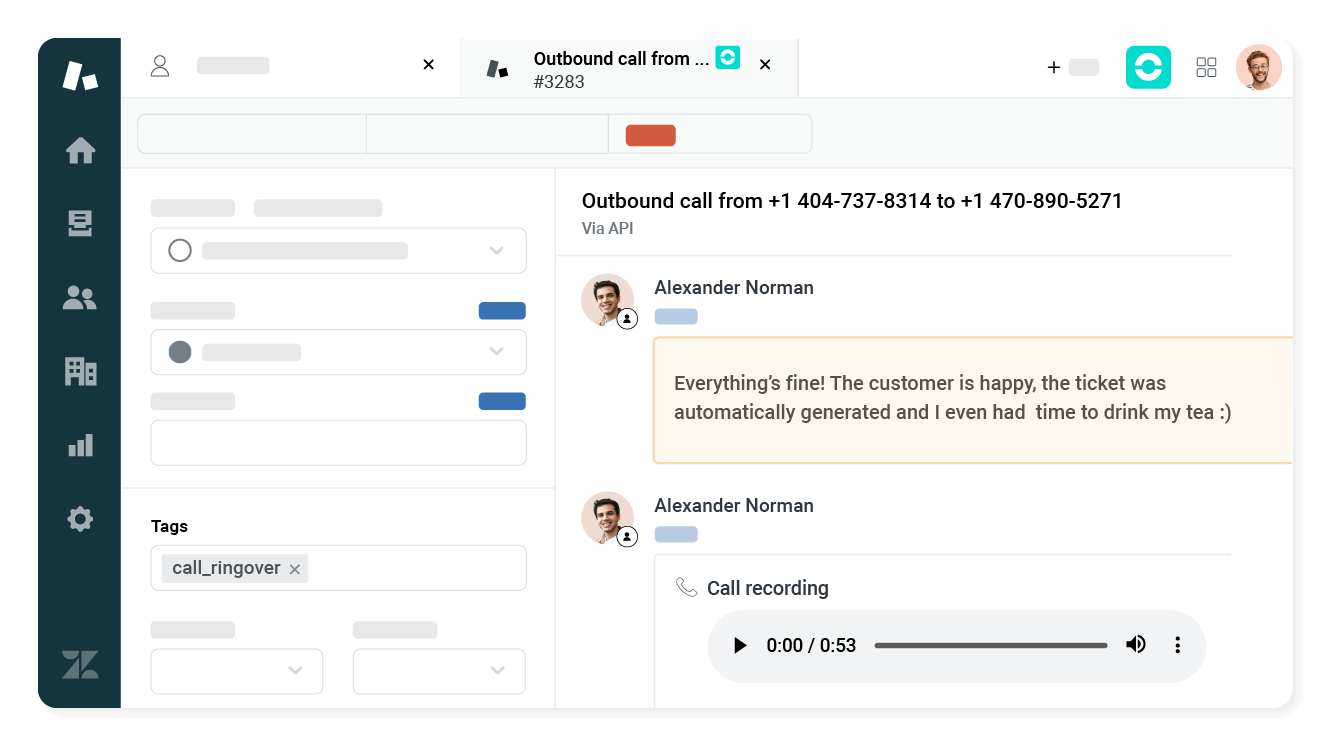Play the call recording
Screen dimensions: 1332x746
coord(740,646)
